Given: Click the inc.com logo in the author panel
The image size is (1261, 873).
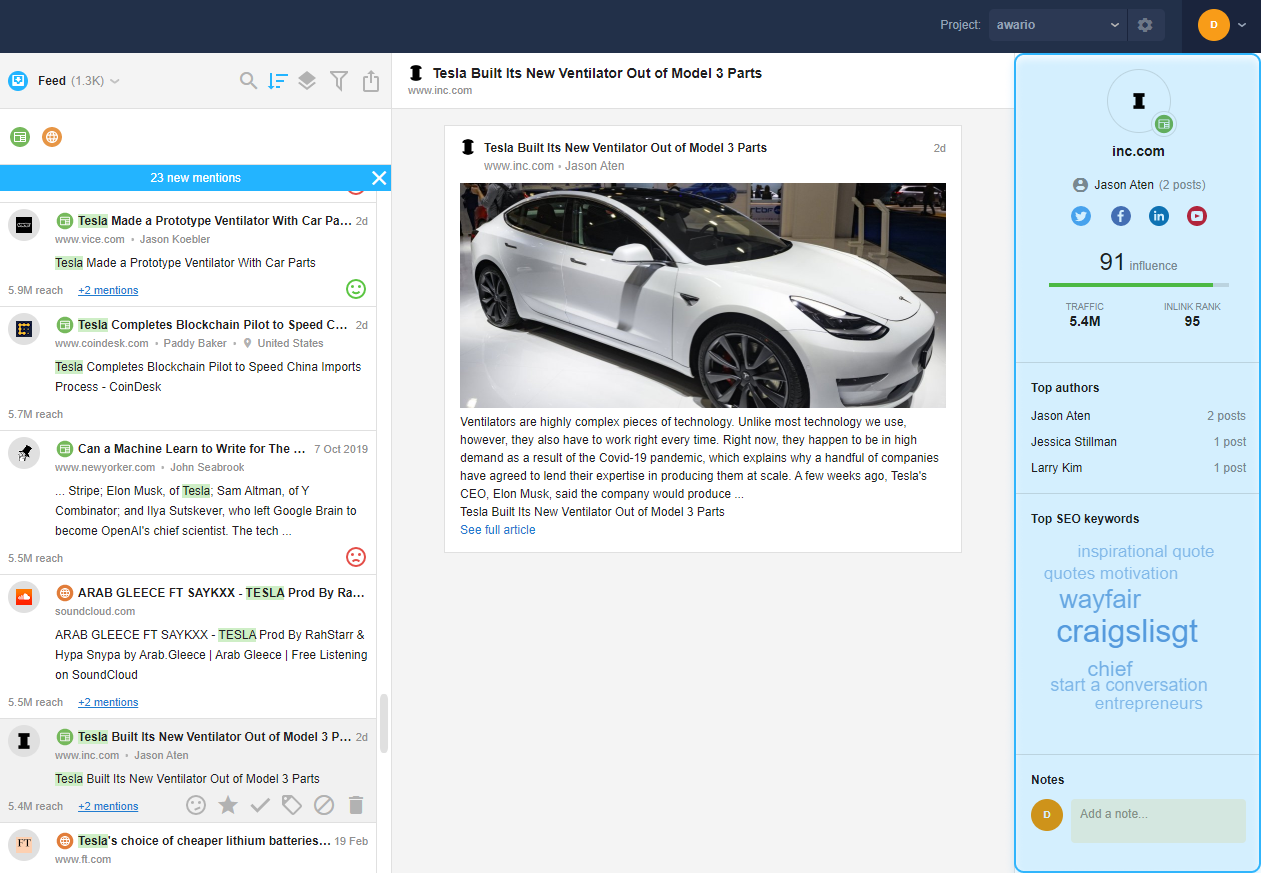Looking at the screenshot, I should (1138, 100).
